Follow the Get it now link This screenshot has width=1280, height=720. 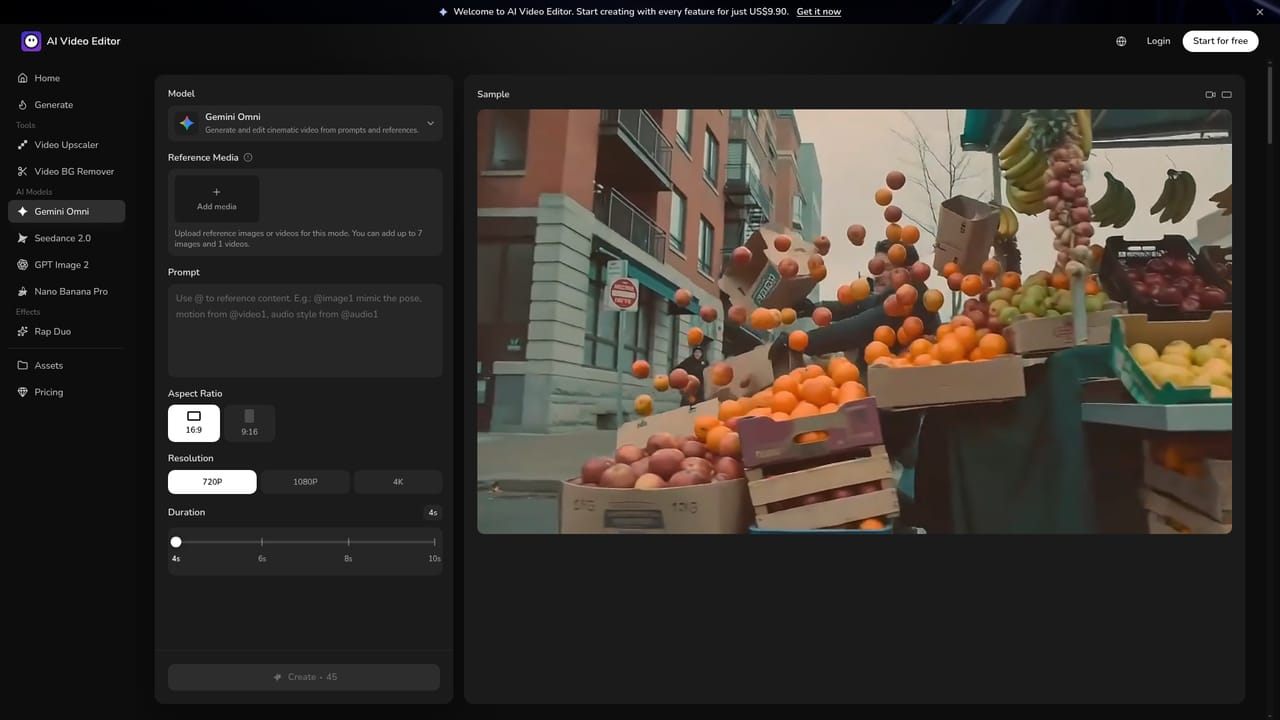[x=819, y=12]
